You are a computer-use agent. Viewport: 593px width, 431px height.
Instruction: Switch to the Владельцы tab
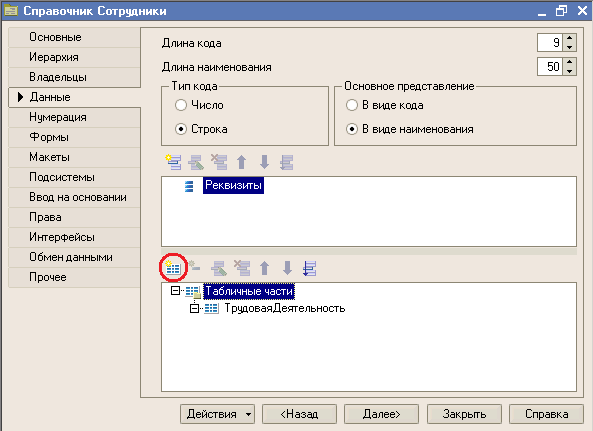click(74, 77)
